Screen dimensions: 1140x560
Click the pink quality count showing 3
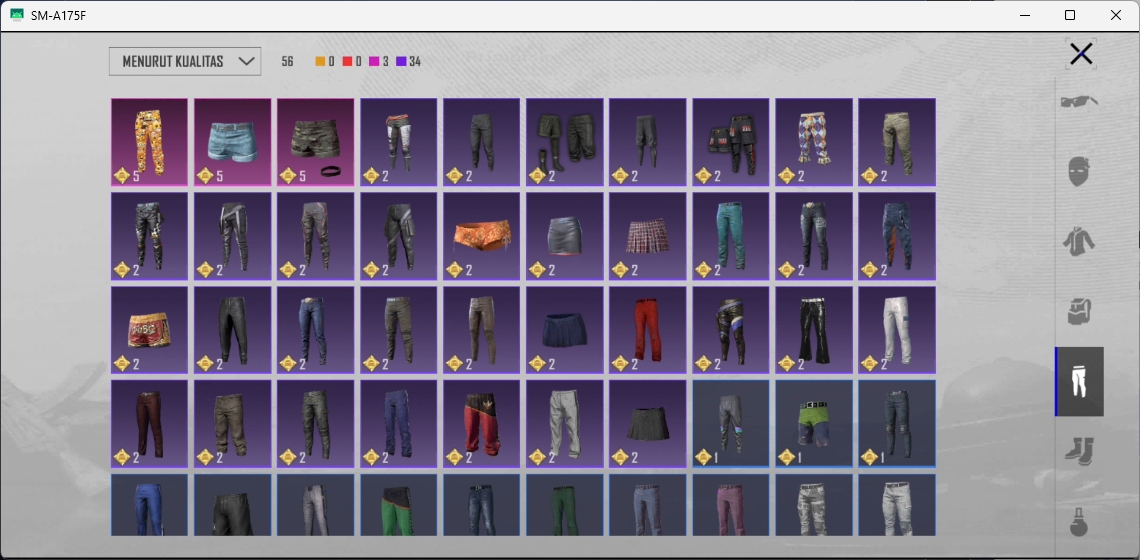pos(379,62)
